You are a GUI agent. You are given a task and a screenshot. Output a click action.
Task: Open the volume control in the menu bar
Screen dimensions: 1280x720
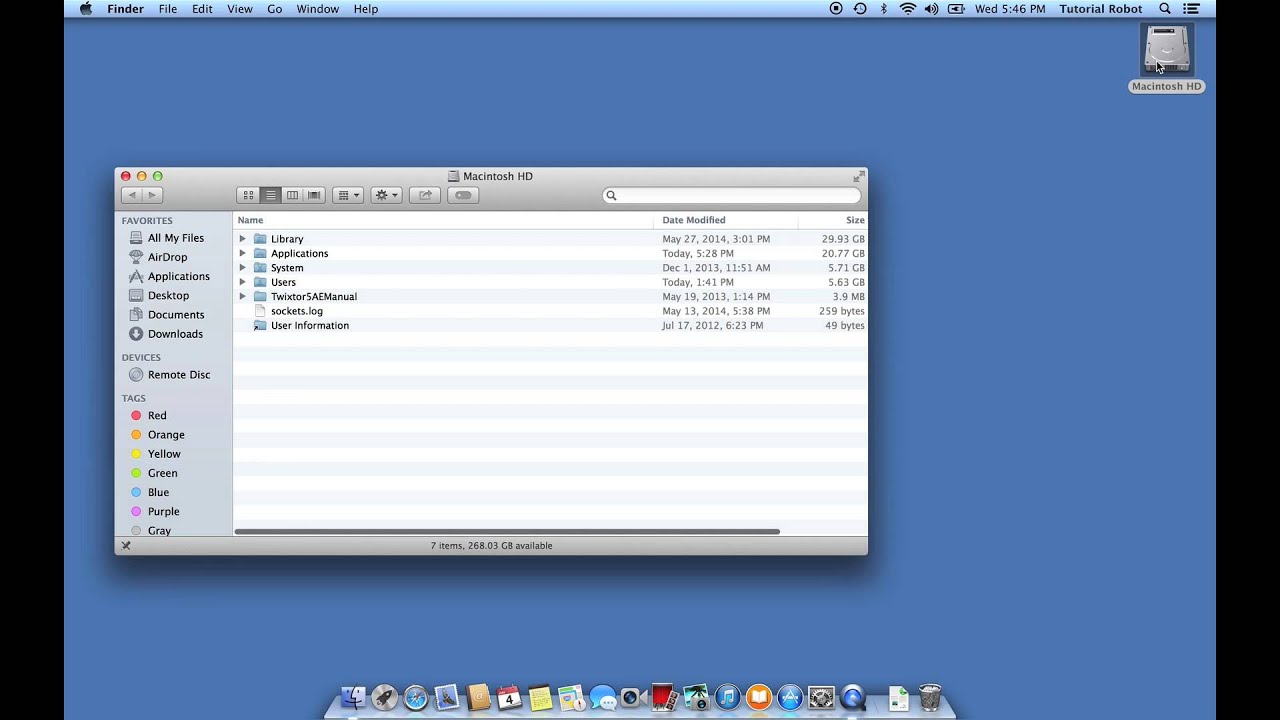(x=932, y=9)
